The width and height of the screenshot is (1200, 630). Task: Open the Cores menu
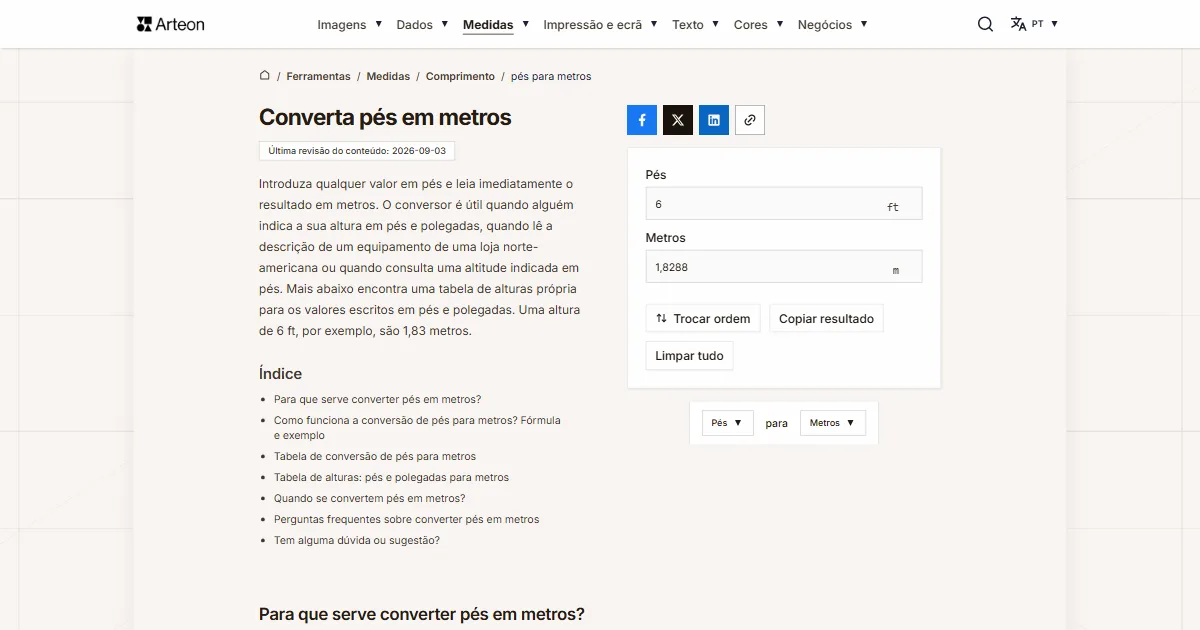[751, 25]
